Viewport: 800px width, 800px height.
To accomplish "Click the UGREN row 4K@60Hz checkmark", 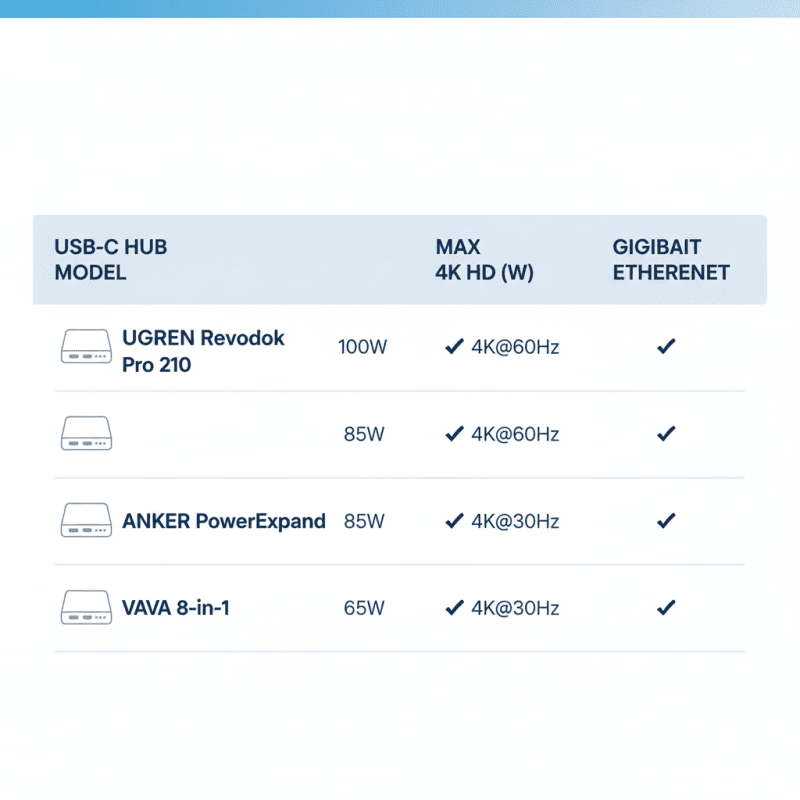I will [454, 347].
